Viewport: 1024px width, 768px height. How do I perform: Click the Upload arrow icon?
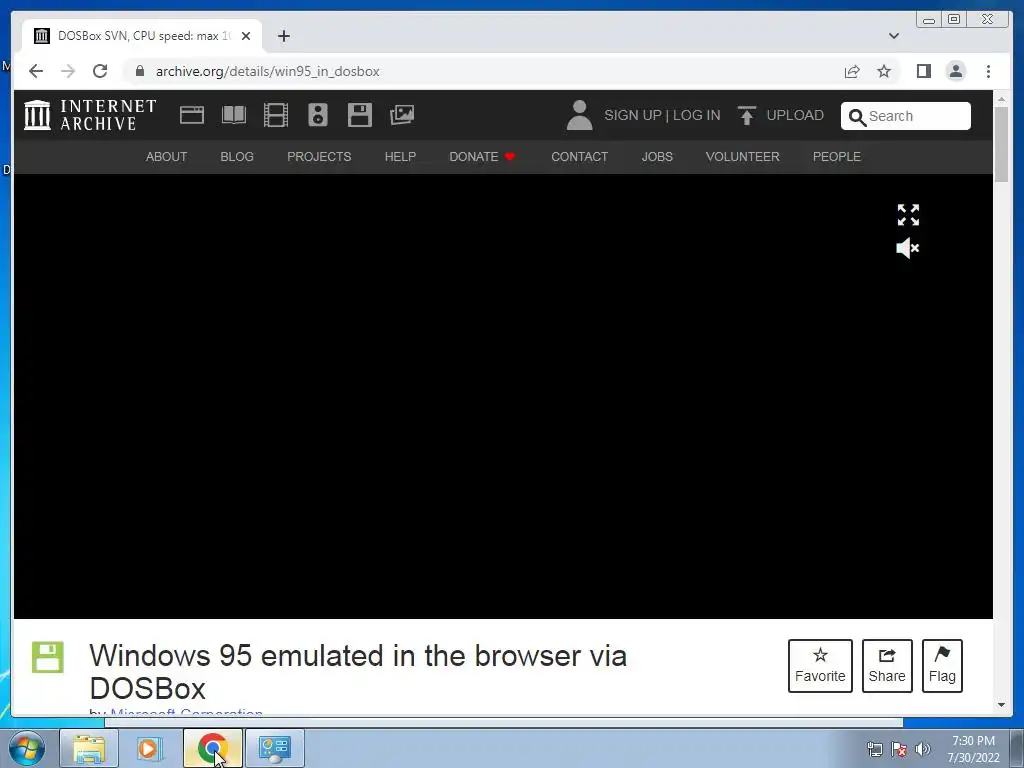pyautogui.click(x=746, y=115)
